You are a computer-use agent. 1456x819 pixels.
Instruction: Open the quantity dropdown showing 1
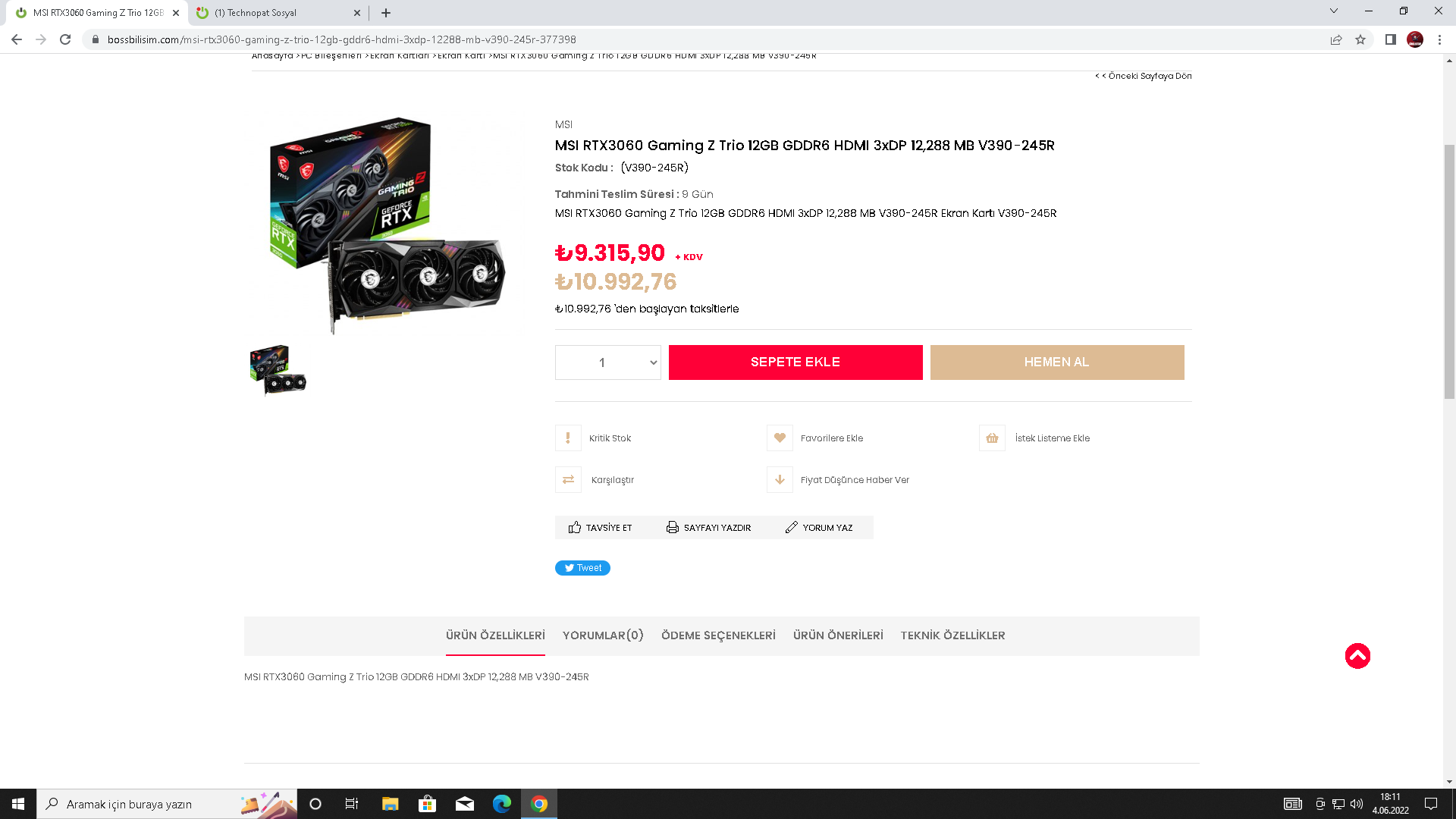point(608,362)
